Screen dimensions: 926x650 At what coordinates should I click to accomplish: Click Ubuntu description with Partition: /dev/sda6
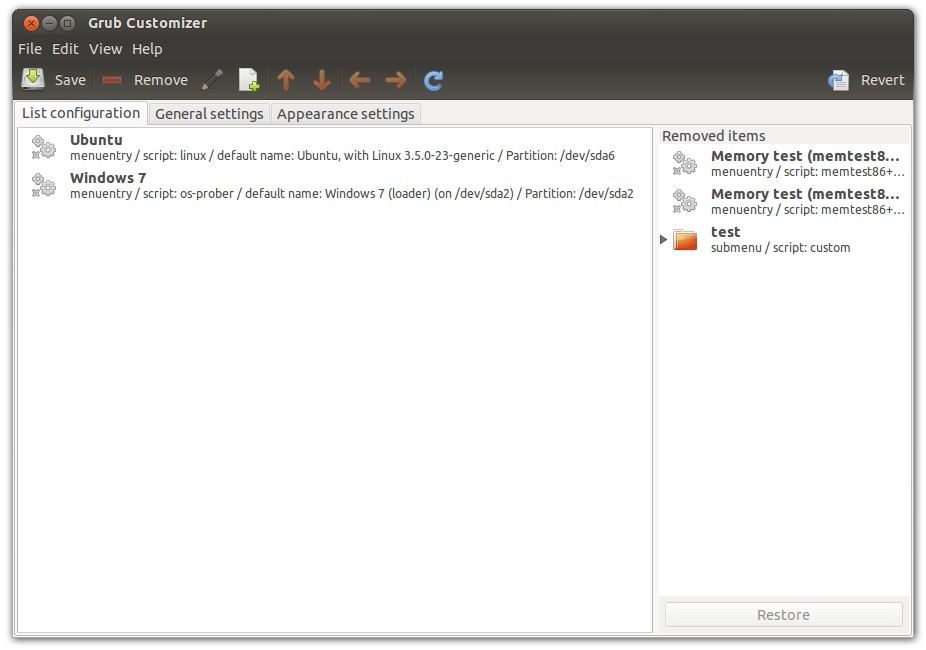(x=342, y=156)
